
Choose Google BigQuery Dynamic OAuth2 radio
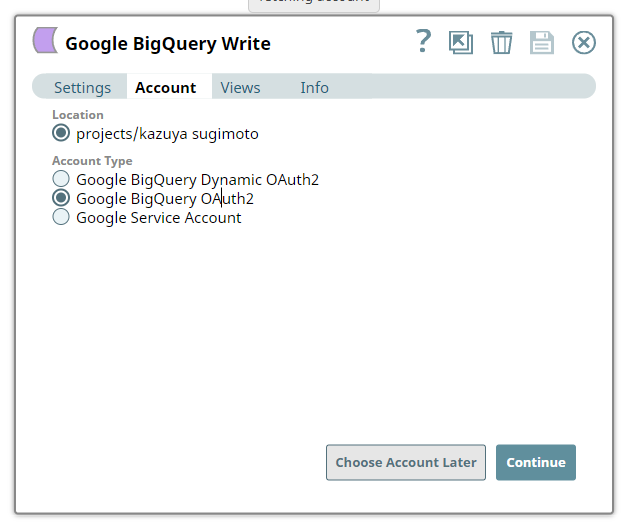tap(61, 179)
